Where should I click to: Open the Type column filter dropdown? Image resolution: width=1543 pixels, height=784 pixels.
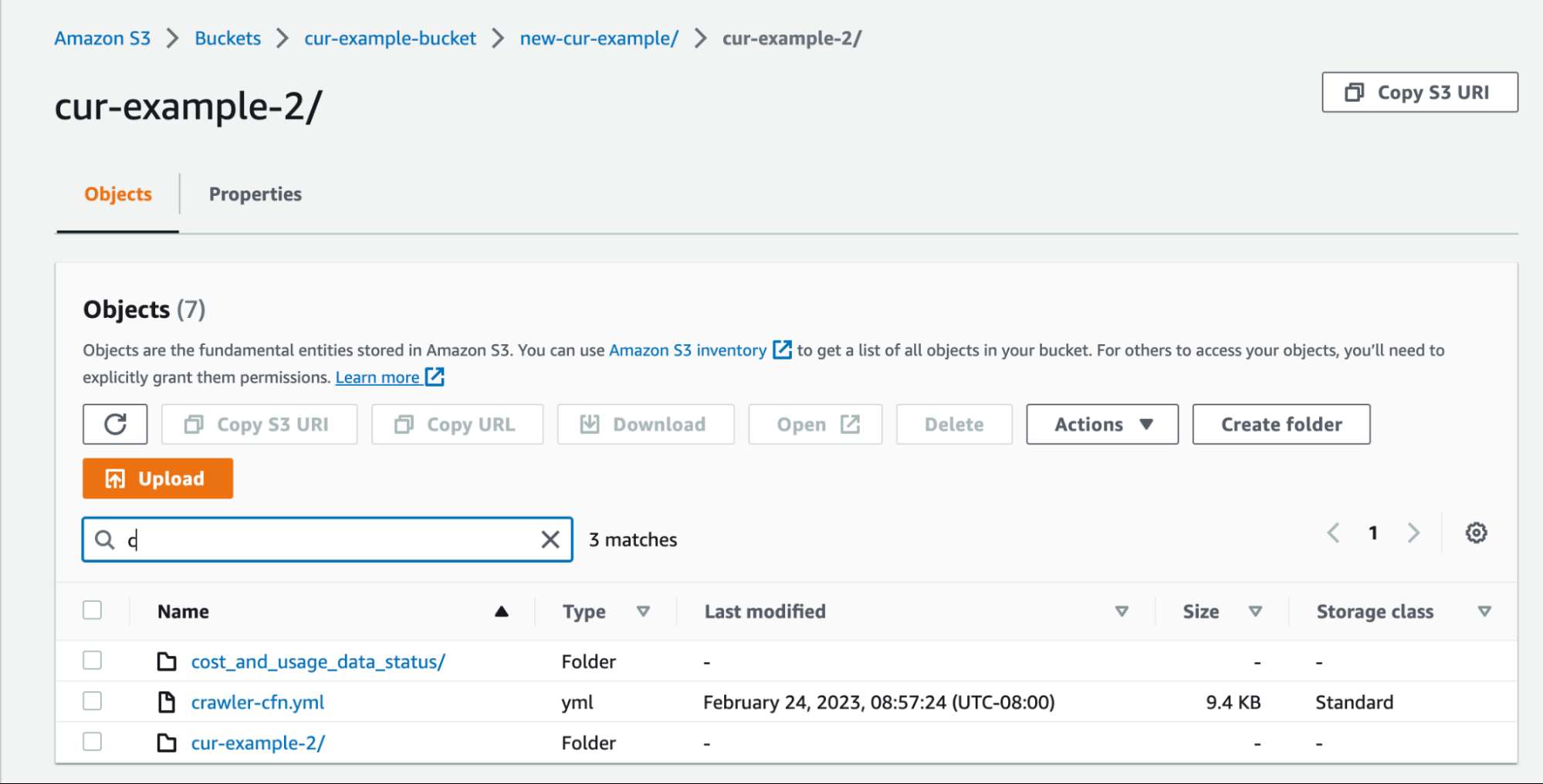pyautogui.click(x=643, y=611)
